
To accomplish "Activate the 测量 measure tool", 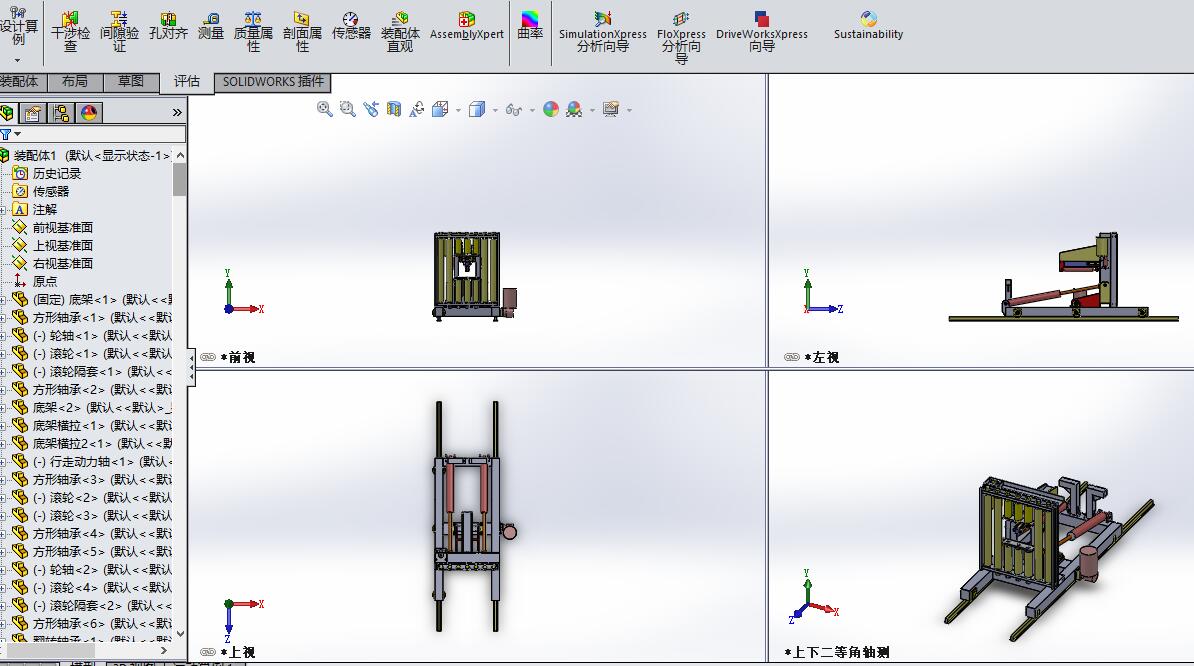I will point(211,26).
